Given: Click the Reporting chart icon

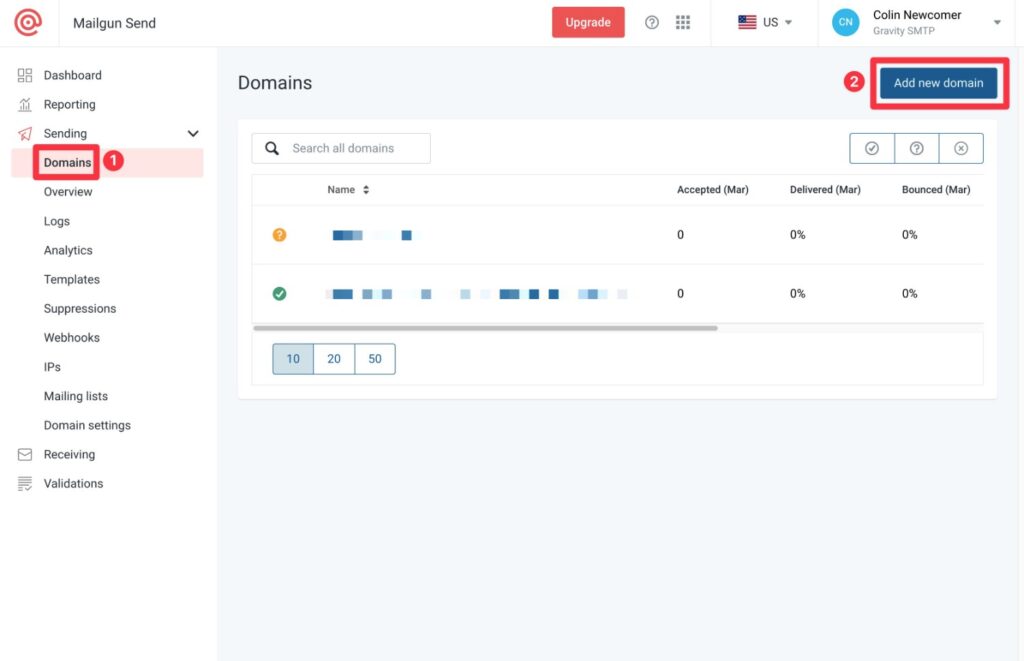Looking at the screenshot, I should [25, 104].
